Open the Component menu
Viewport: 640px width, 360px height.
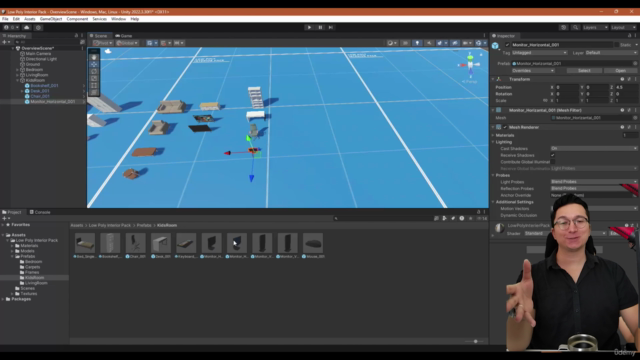coord(77,19)
